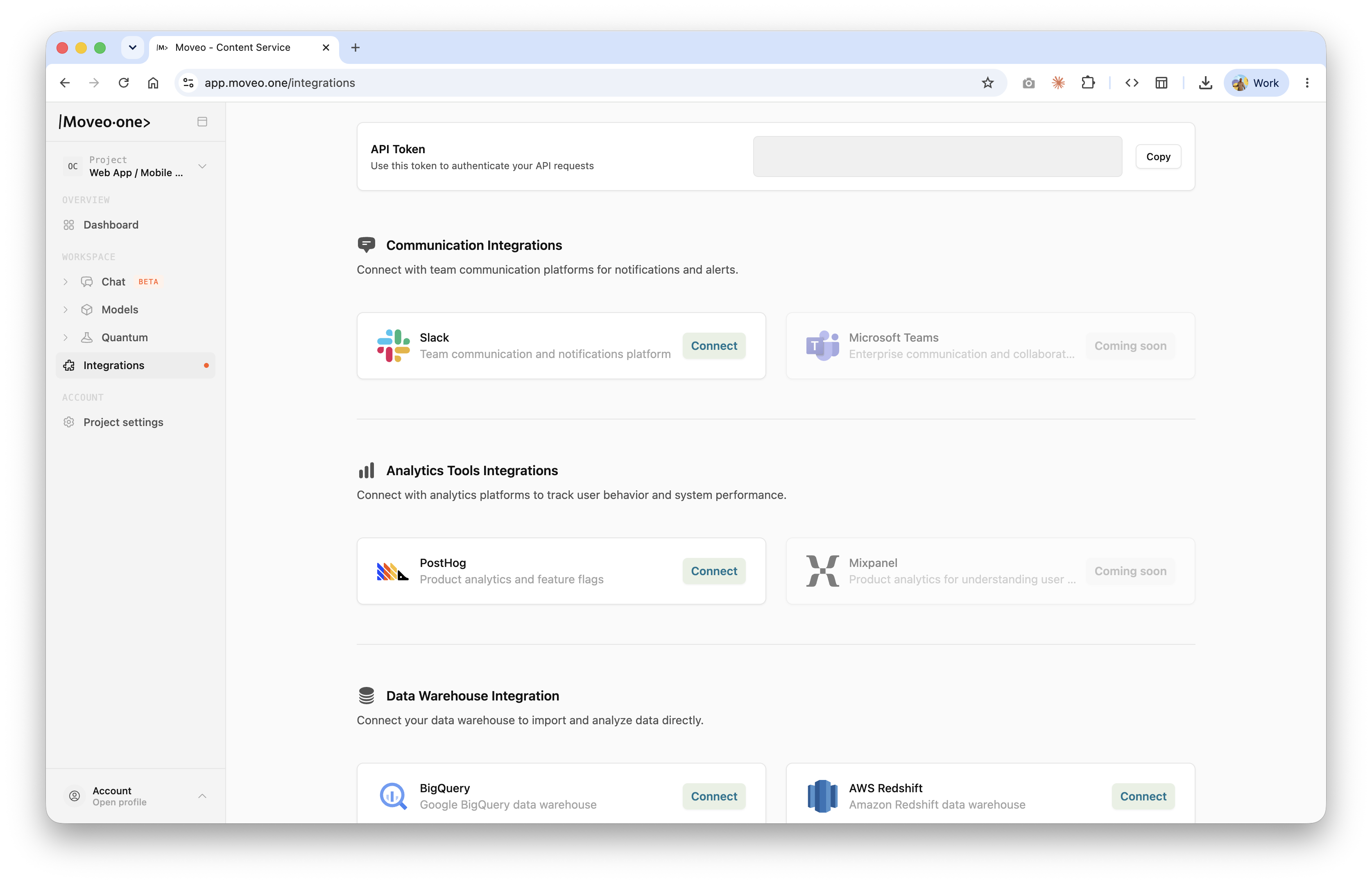Close the Moveo - Content Service tab
This screenshot has height=884, width=1372.
(326, 47)
